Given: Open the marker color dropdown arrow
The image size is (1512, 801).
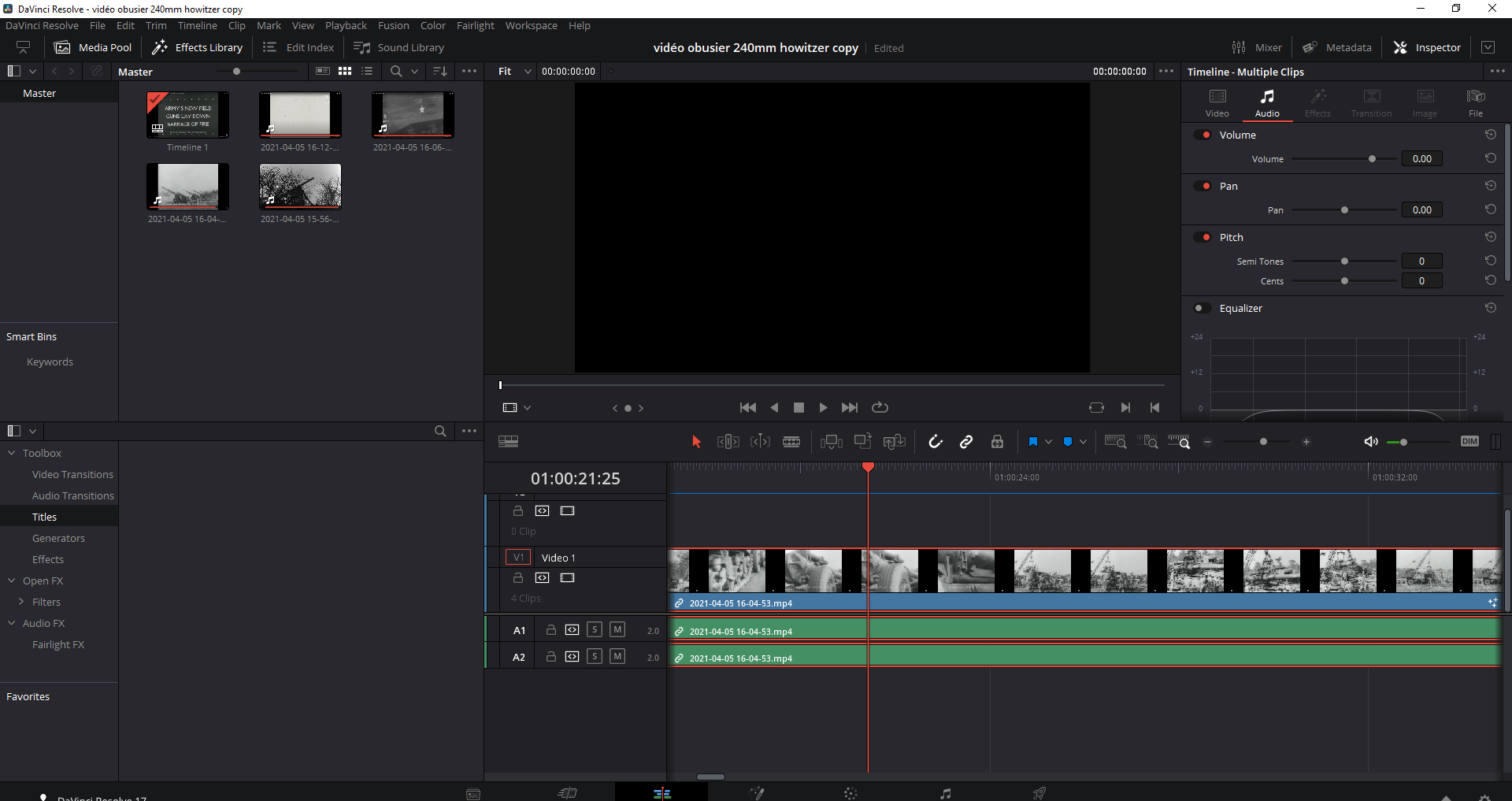Looking at the screenshot, I should [1084, 442].
